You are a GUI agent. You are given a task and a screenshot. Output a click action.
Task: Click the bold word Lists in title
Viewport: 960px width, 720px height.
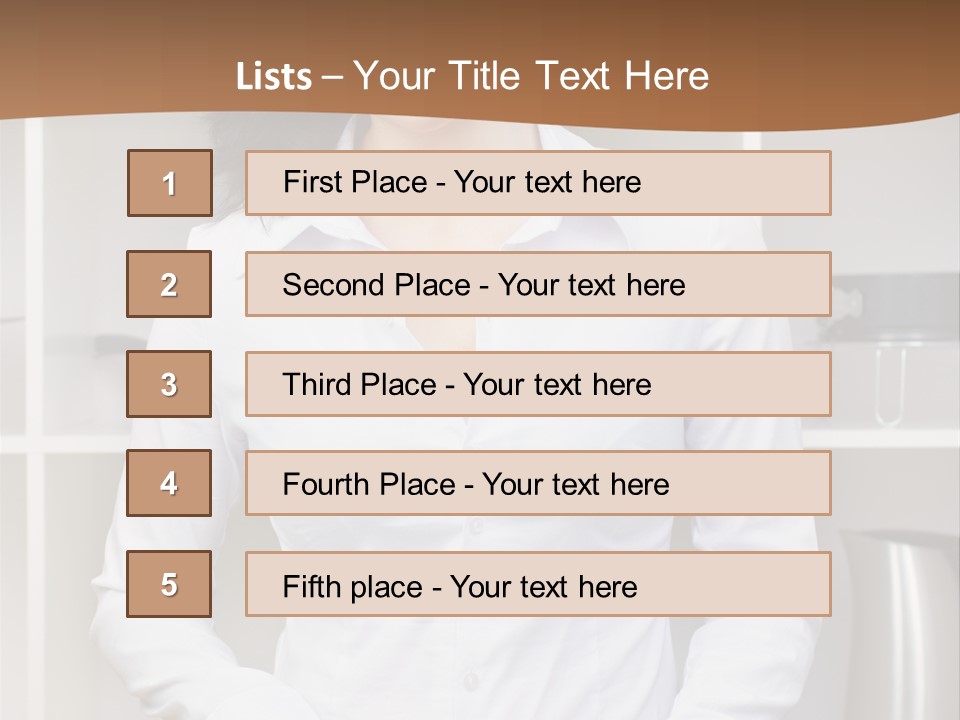(x=273, y=76)
